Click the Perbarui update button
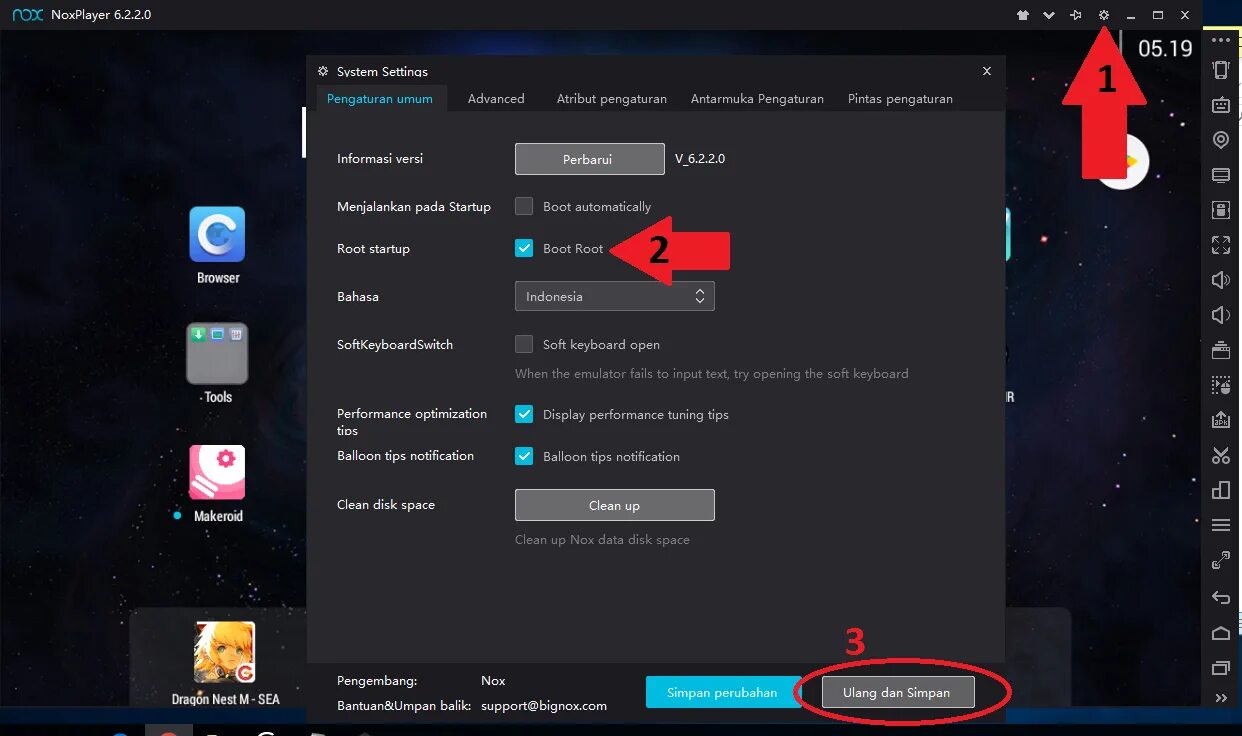Image resolution: width=1242 pixels, height=736 pixels. click(x=590, y=159)
